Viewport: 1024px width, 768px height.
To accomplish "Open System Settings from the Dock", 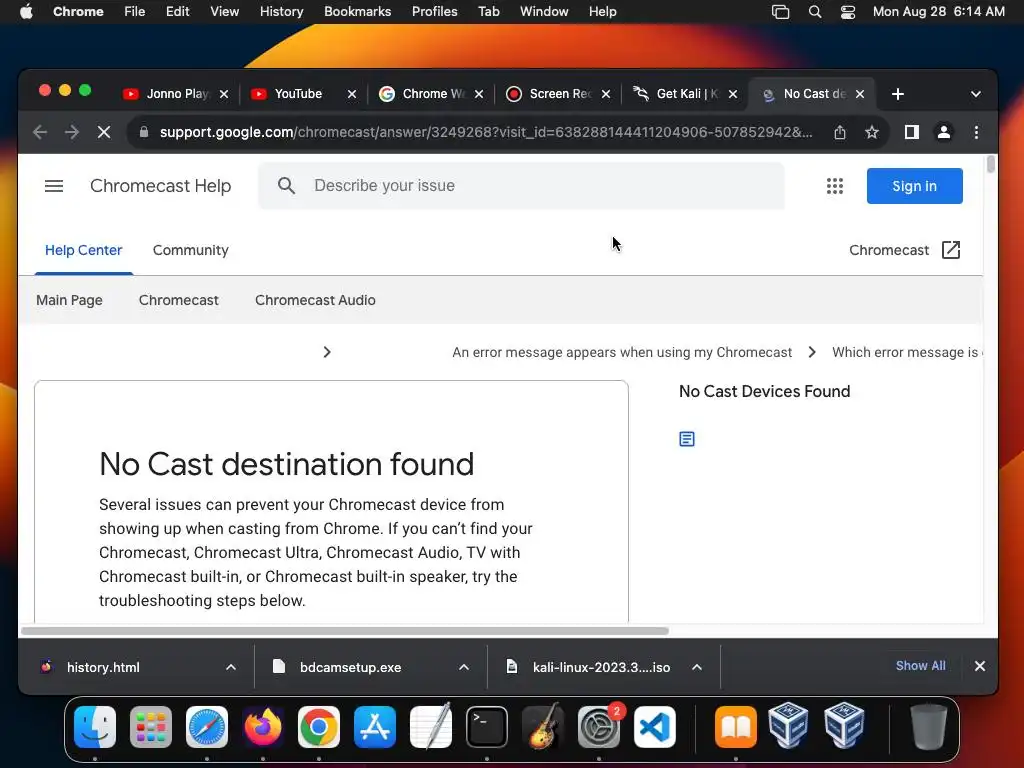I will 599,727.
